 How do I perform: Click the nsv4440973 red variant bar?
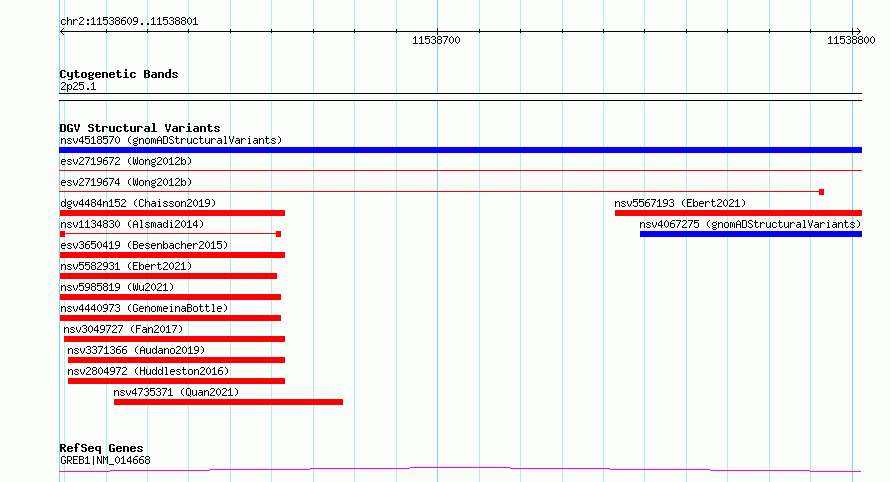[170, 318]
